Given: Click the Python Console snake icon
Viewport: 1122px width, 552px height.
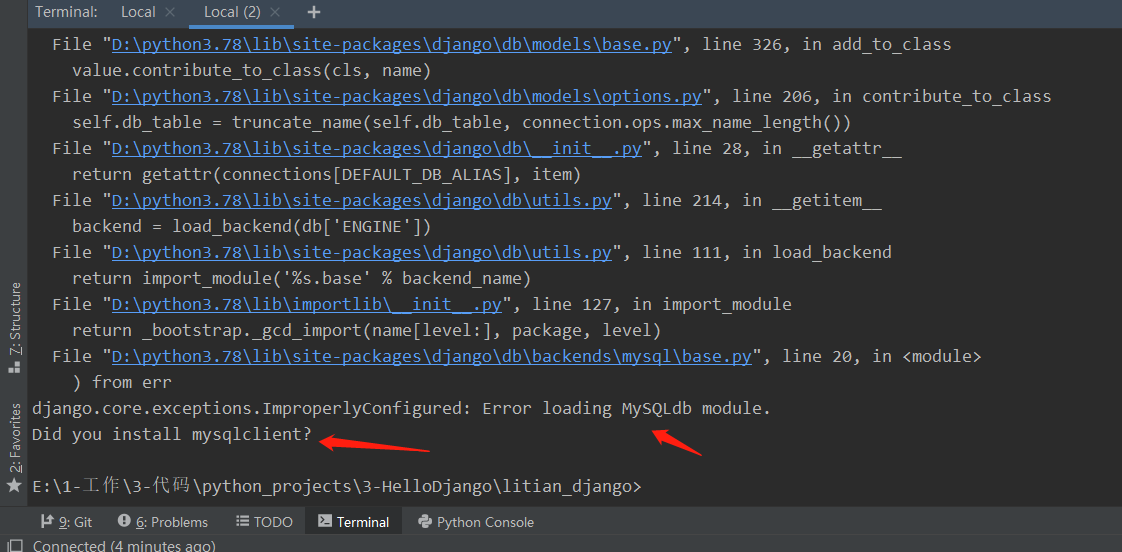Looking at the screenshot, I should (x=424, y=521).
